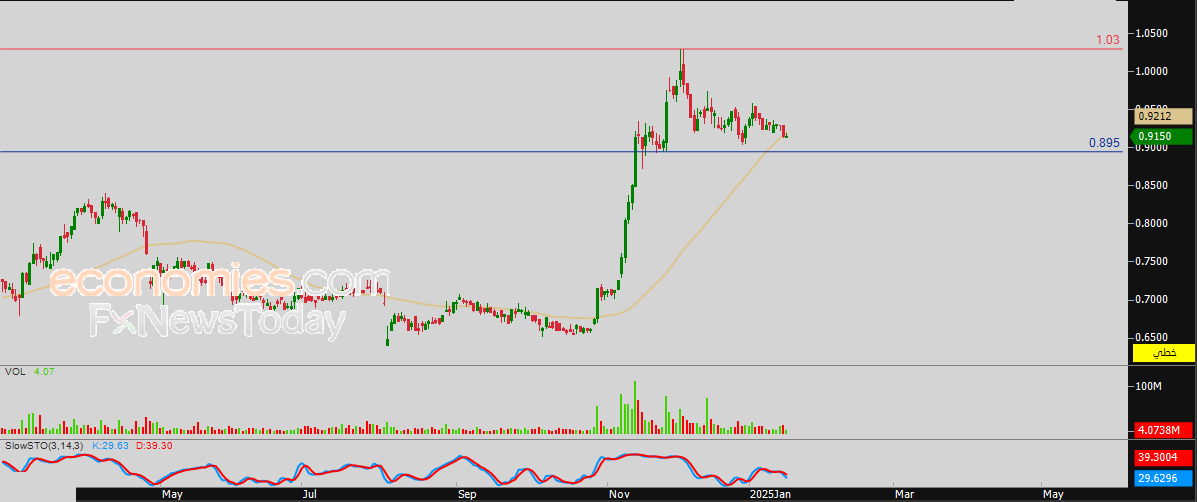Screen dimensions: 1197x502
Task: Click the yellow Arabic label button
Action: tap(1164, 352)
